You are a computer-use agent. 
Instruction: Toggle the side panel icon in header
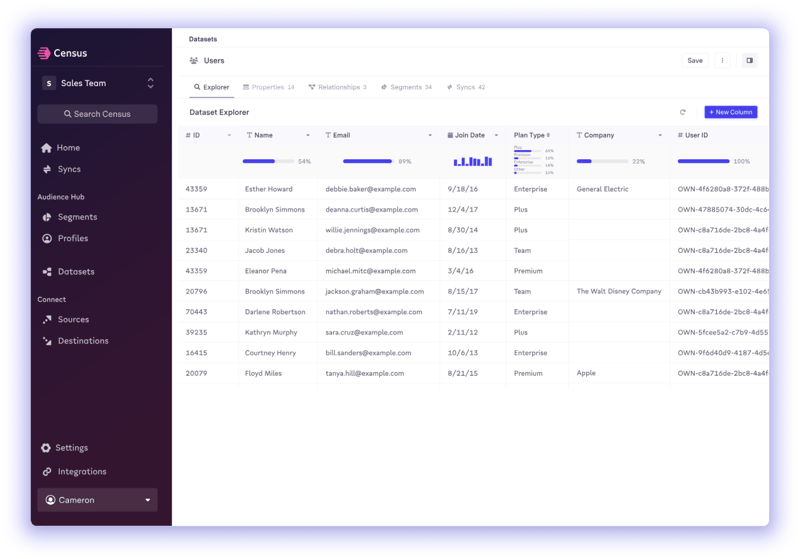[x=749, y=61]
